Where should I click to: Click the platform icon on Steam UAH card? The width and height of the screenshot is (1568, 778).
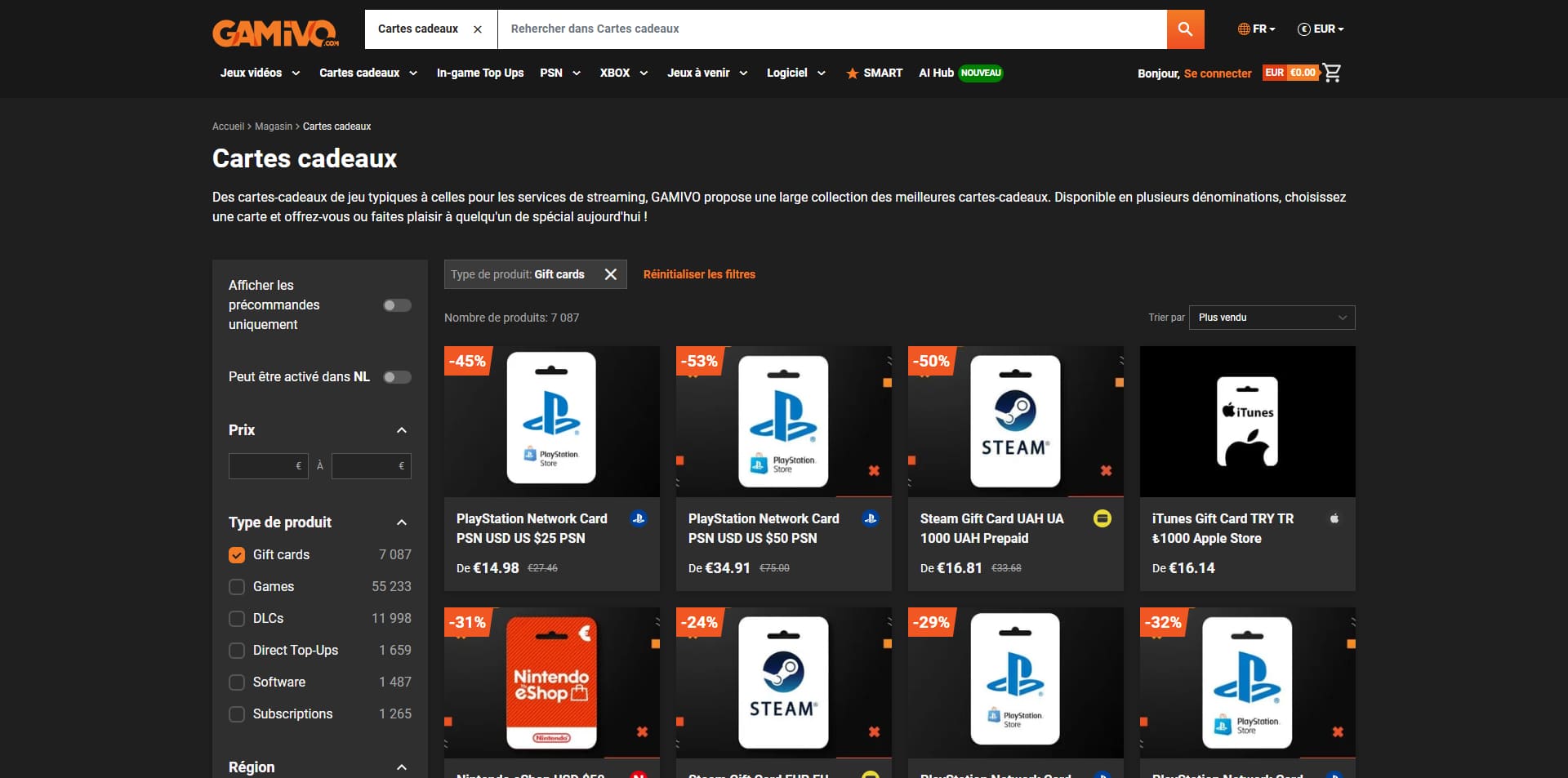tap(1102, 518)
